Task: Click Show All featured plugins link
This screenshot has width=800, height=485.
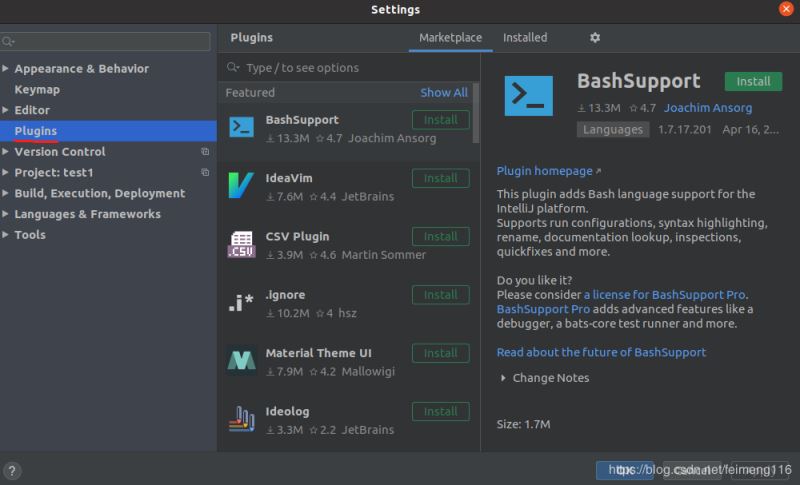Action: tap(444, 93)
